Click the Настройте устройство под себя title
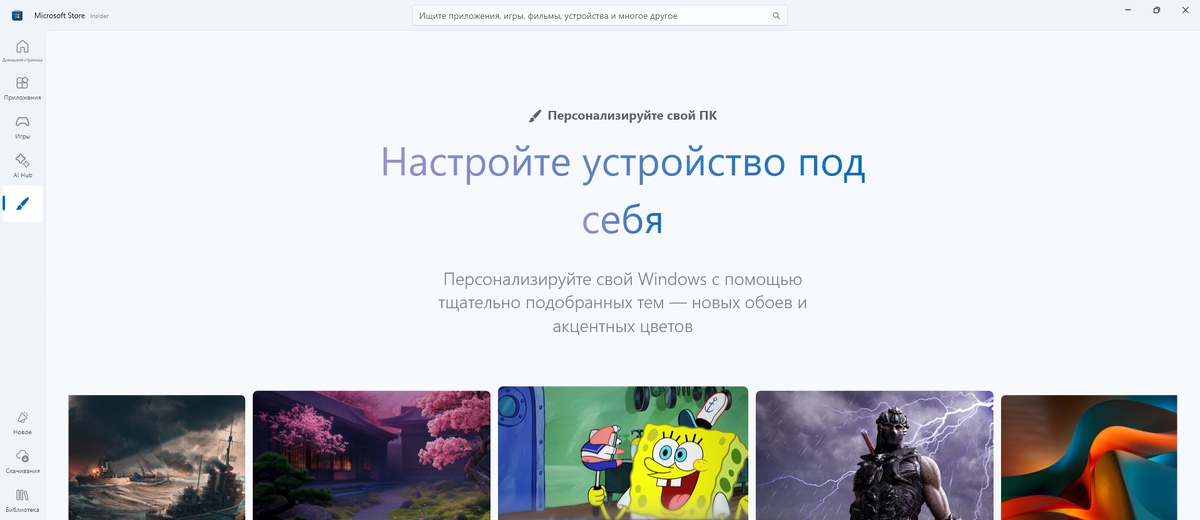 pos(623,190)
